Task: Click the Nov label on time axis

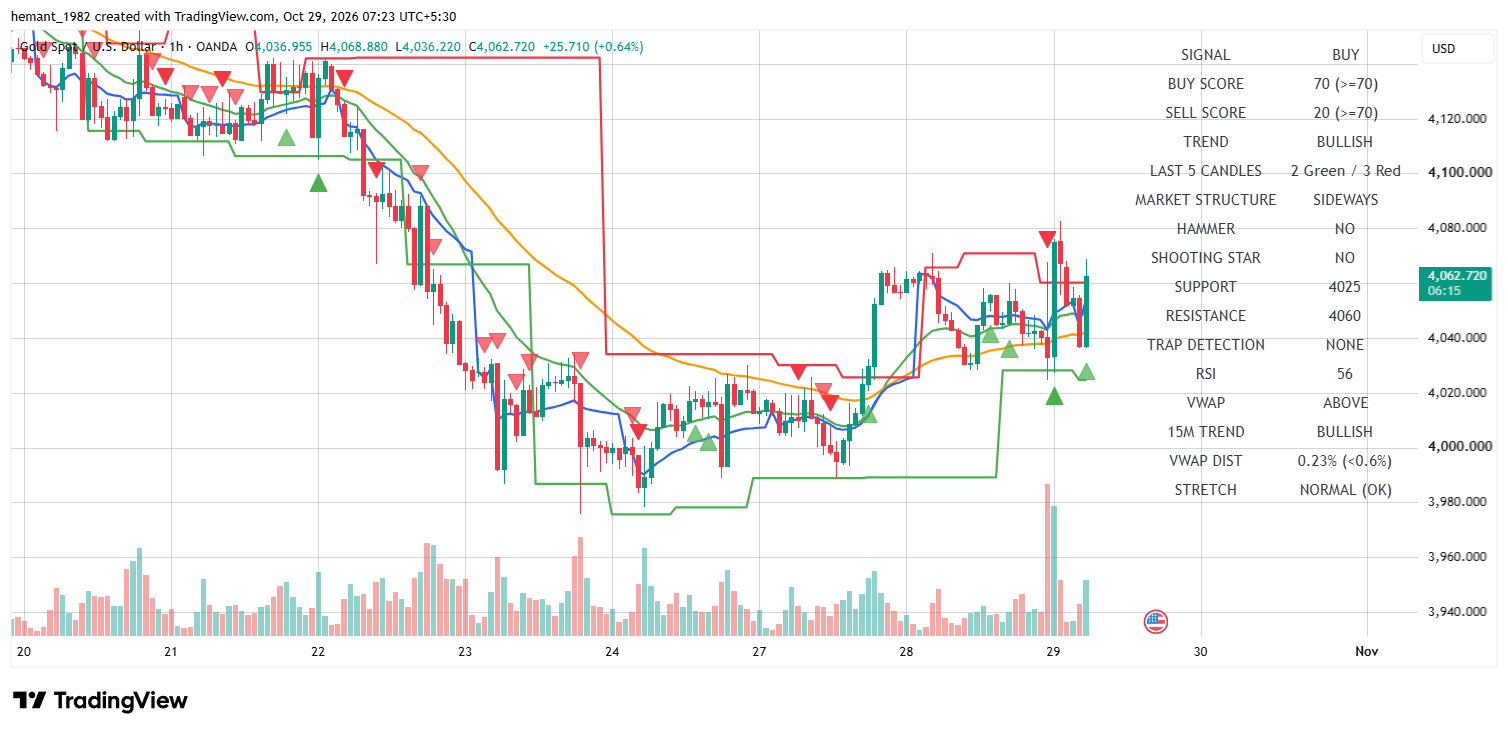Action: (1367, 651)
